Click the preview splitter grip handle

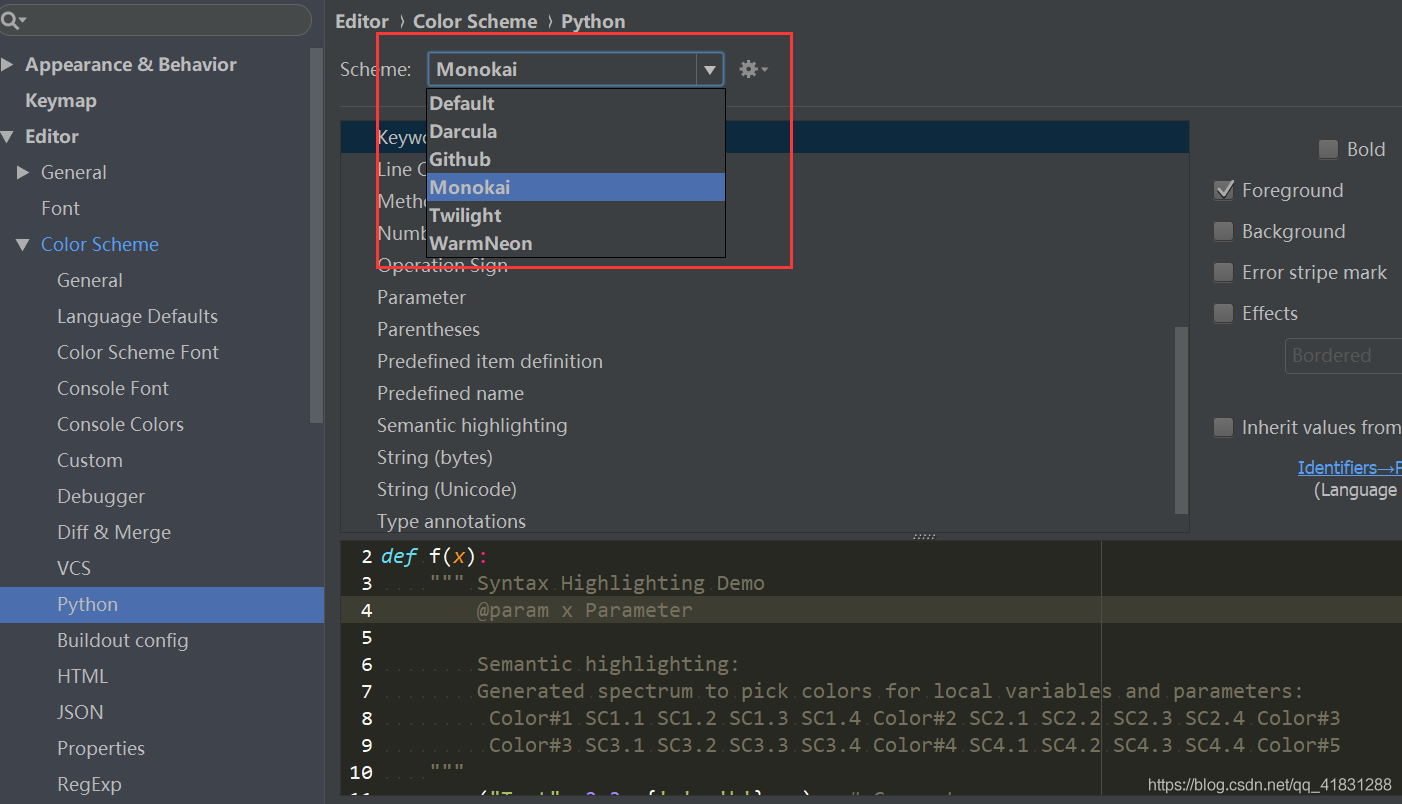[924, 537]
